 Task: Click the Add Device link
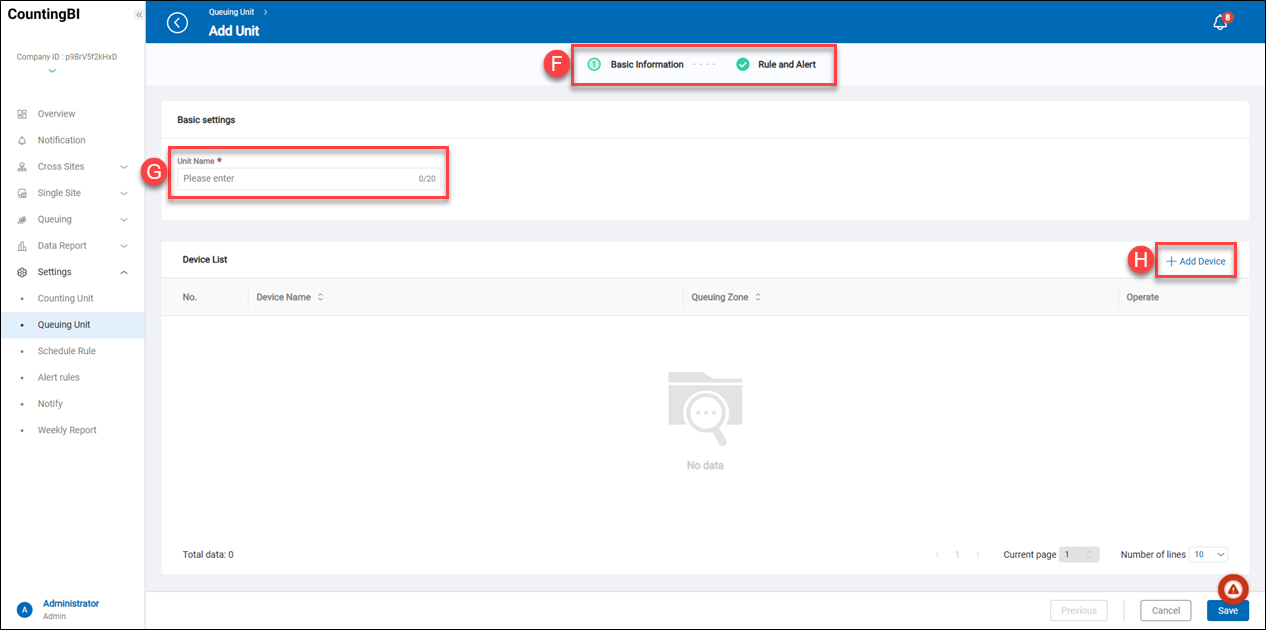click(1196, 261)
